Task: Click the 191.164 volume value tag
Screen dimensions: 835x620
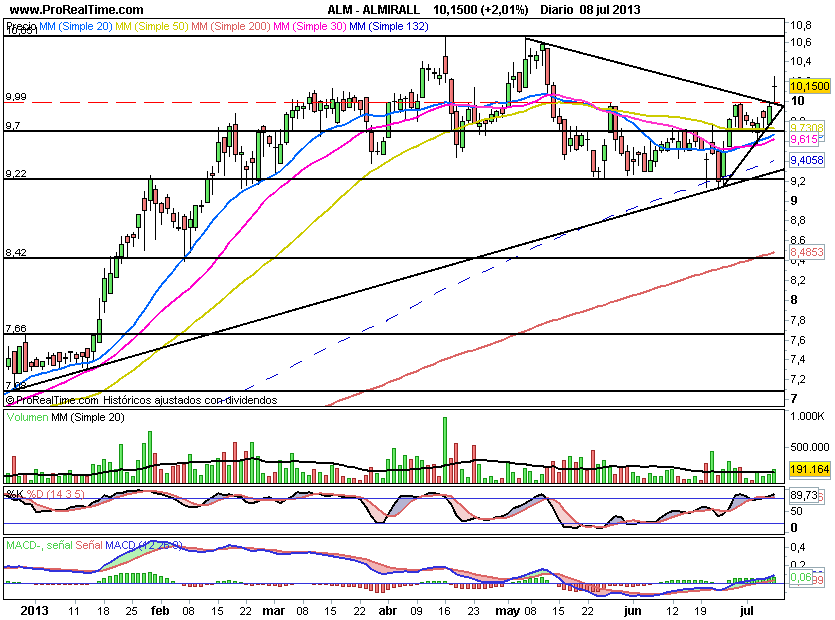Action: pyautogui.click(x=809, y=469)
